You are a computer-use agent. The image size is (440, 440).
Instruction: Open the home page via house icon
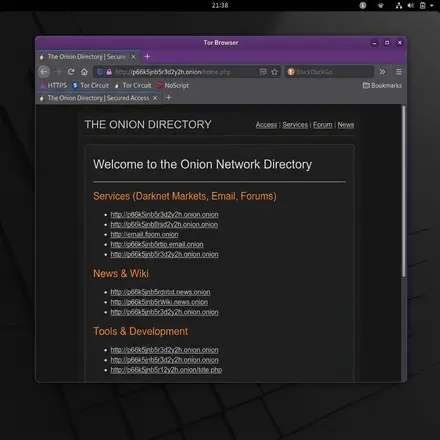point(84,72)
